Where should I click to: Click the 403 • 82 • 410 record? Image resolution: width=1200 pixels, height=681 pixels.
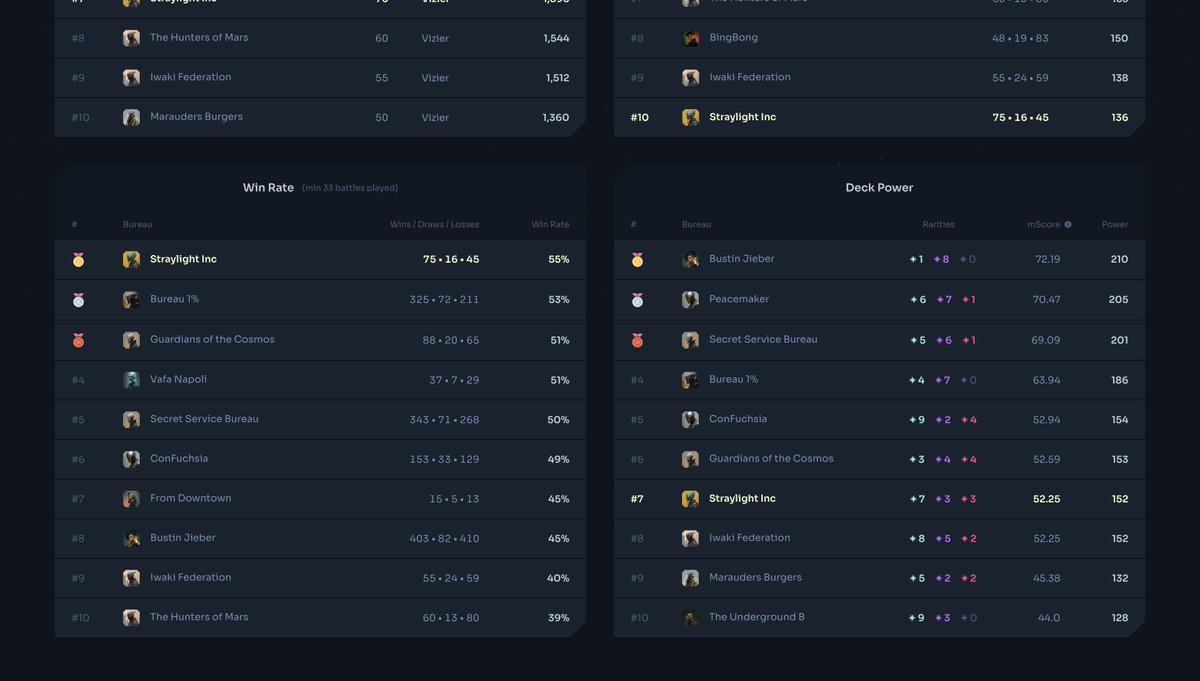coord(444,539)
